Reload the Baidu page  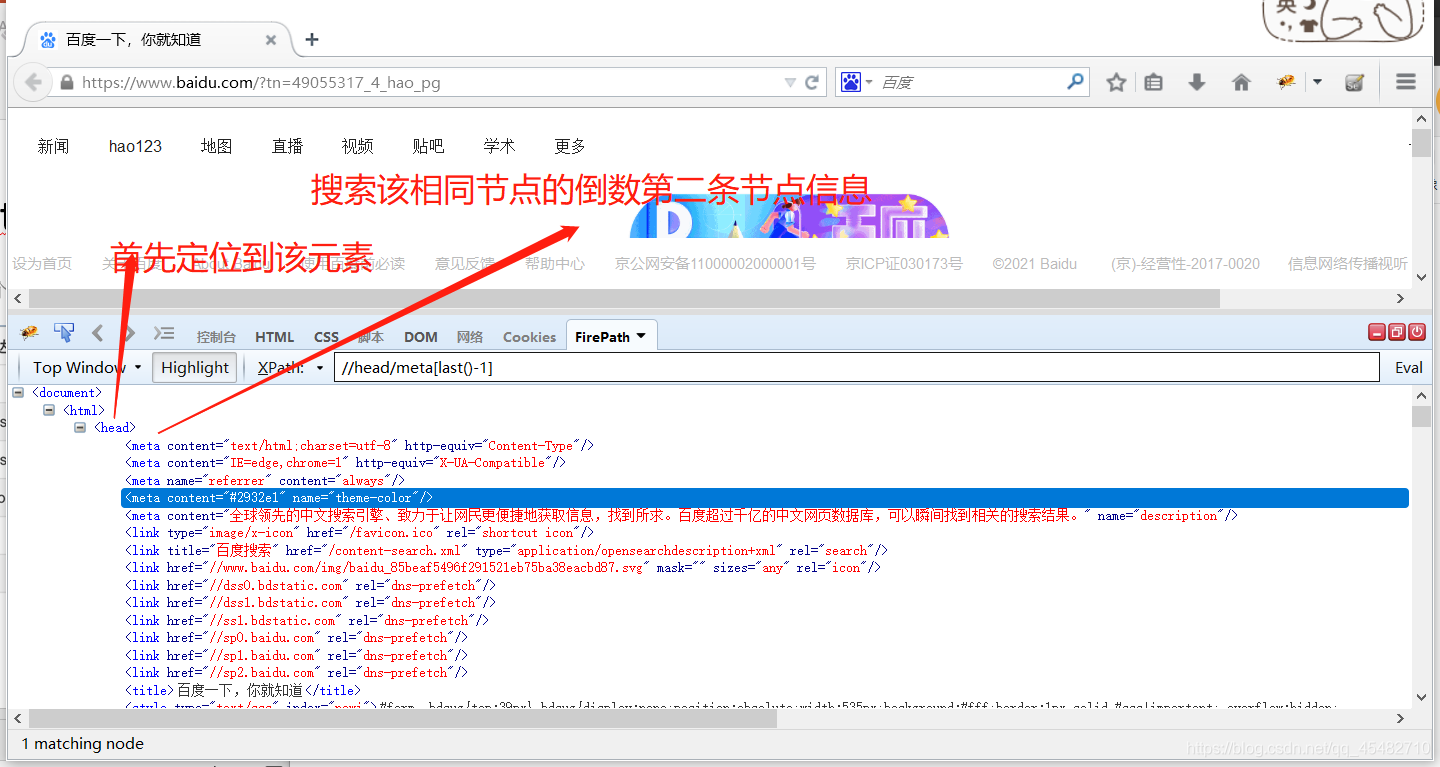(812, 82)
